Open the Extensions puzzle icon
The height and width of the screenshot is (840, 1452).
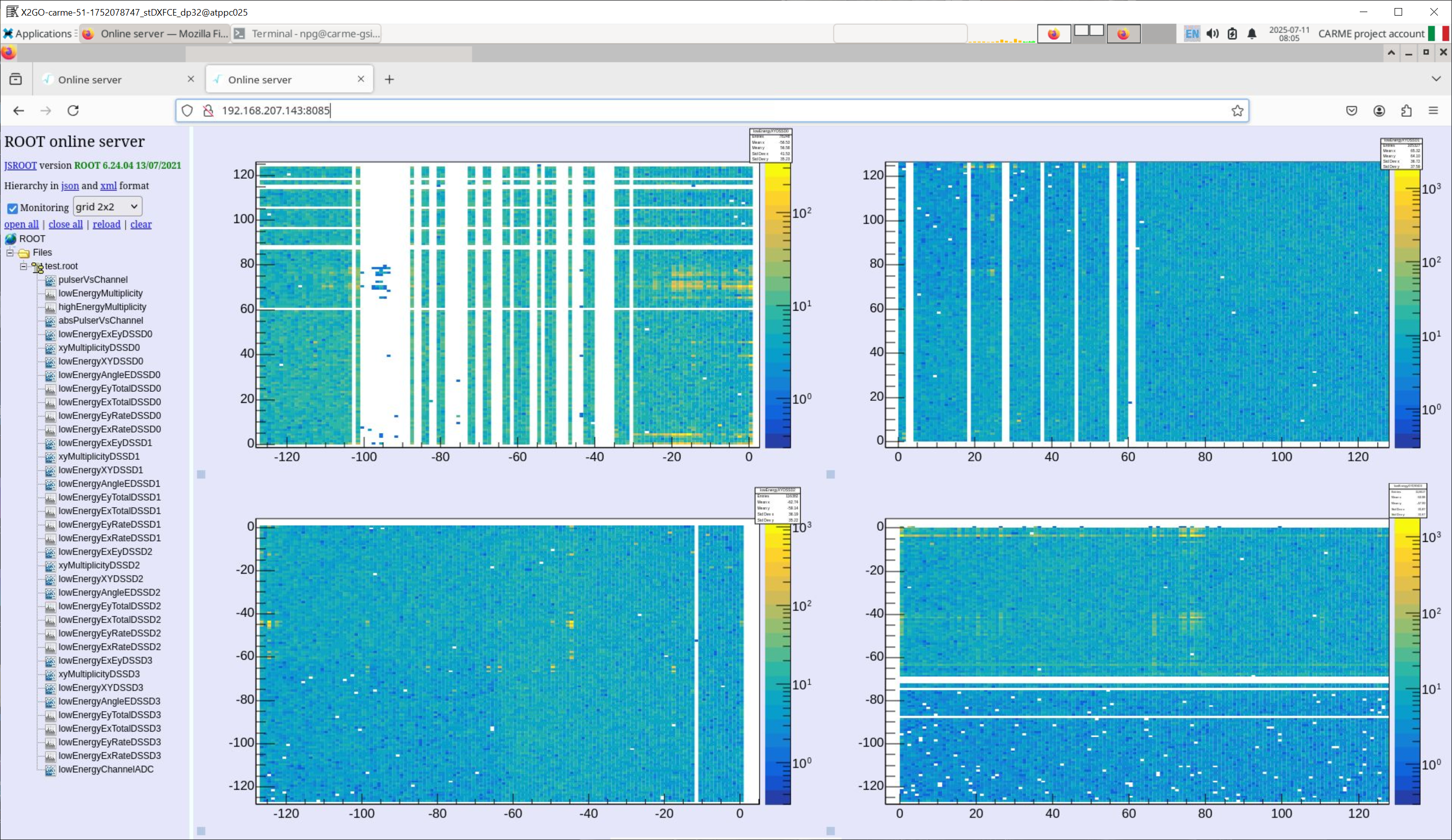[1406, 111]
